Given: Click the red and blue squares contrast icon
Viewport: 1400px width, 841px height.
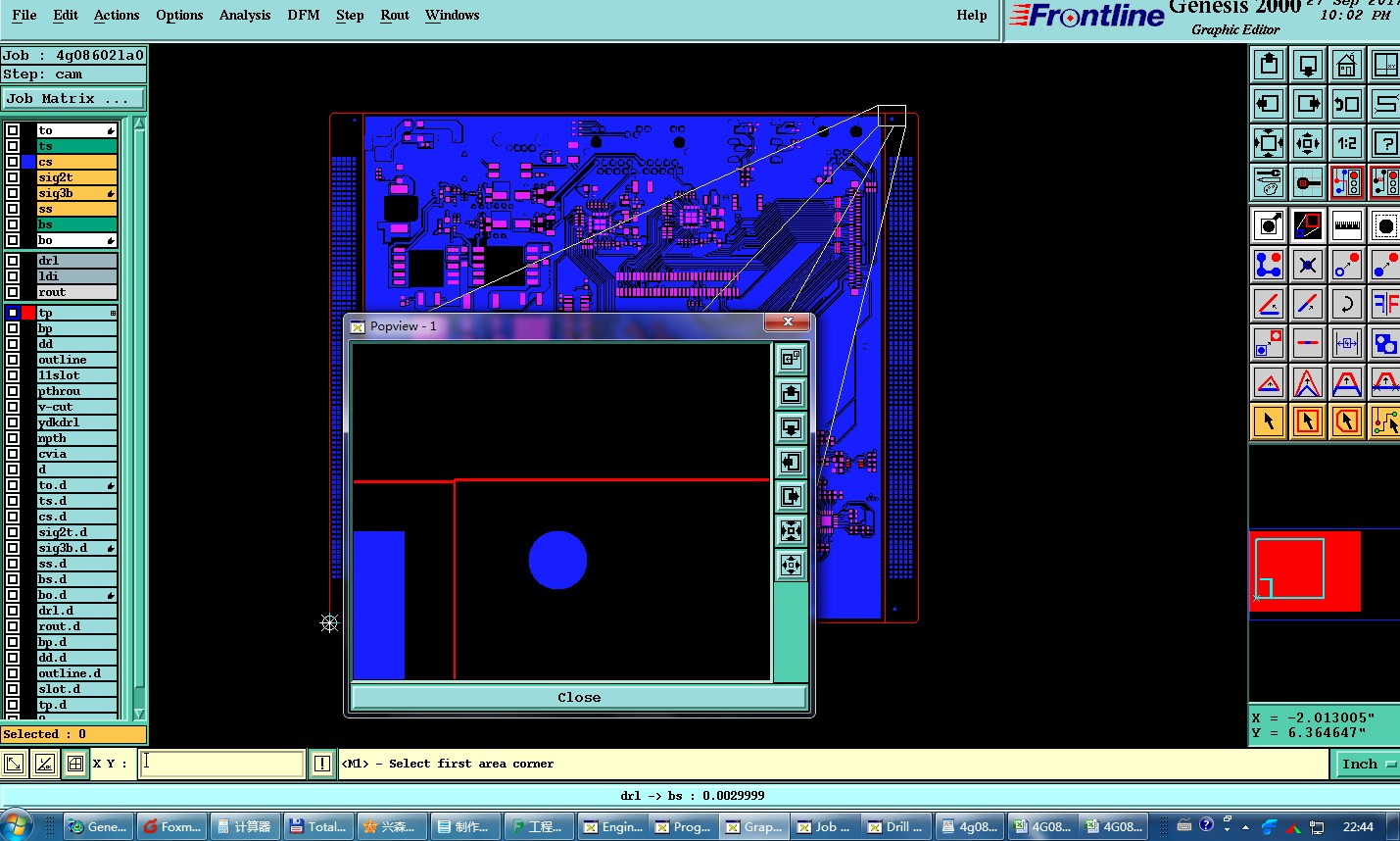Looking at the screenshot, I should [1308, 225].
